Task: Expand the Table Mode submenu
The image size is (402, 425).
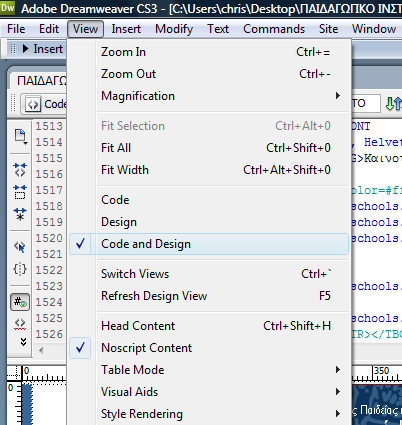Action: [209, 370]
